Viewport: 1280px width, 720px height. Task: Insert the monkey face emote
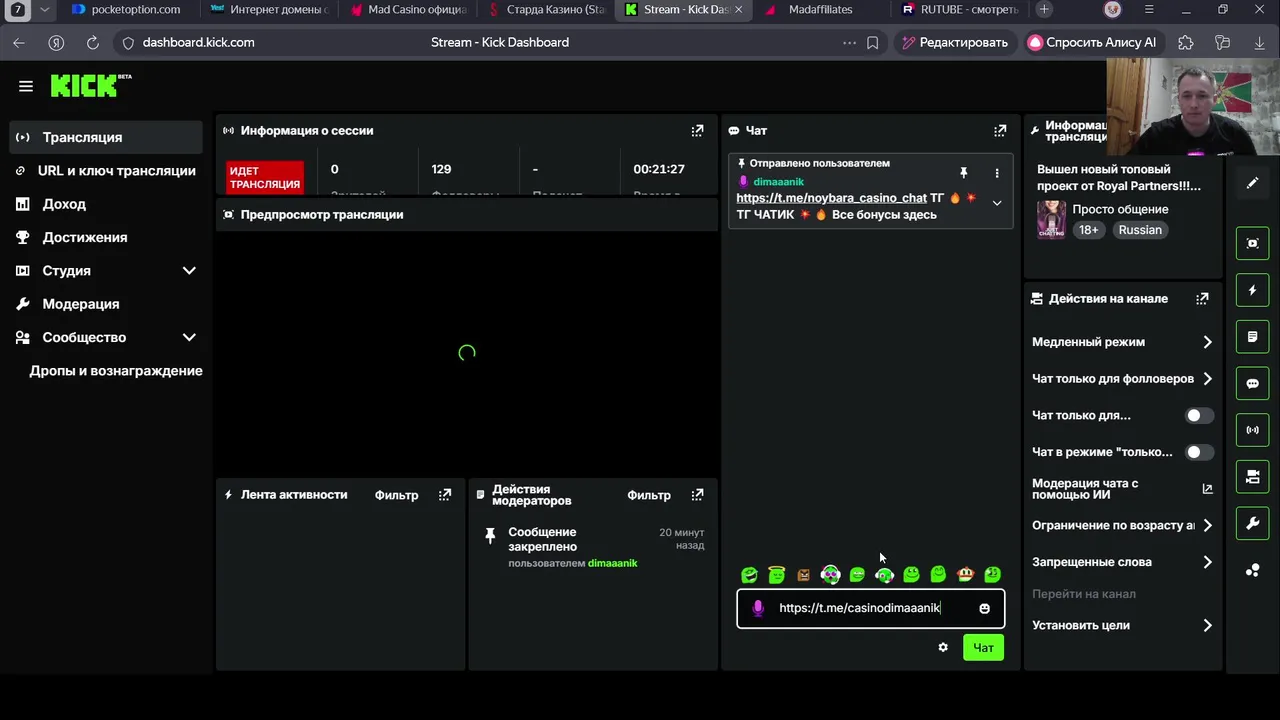(965, 575)
